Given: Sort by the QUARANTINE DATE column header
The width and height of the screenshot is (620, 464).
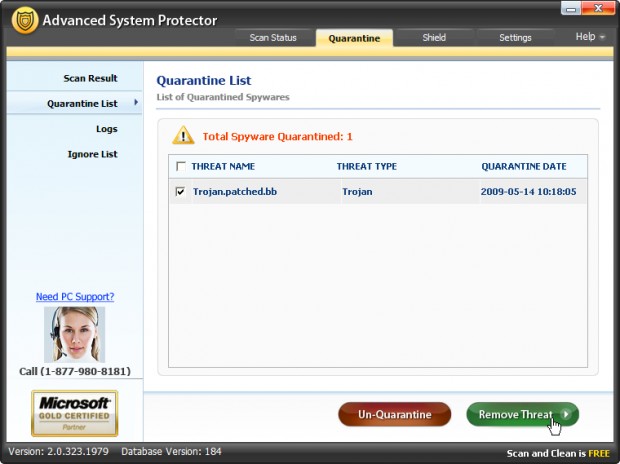Looking at the screenshot, I should tap(524, 167).
